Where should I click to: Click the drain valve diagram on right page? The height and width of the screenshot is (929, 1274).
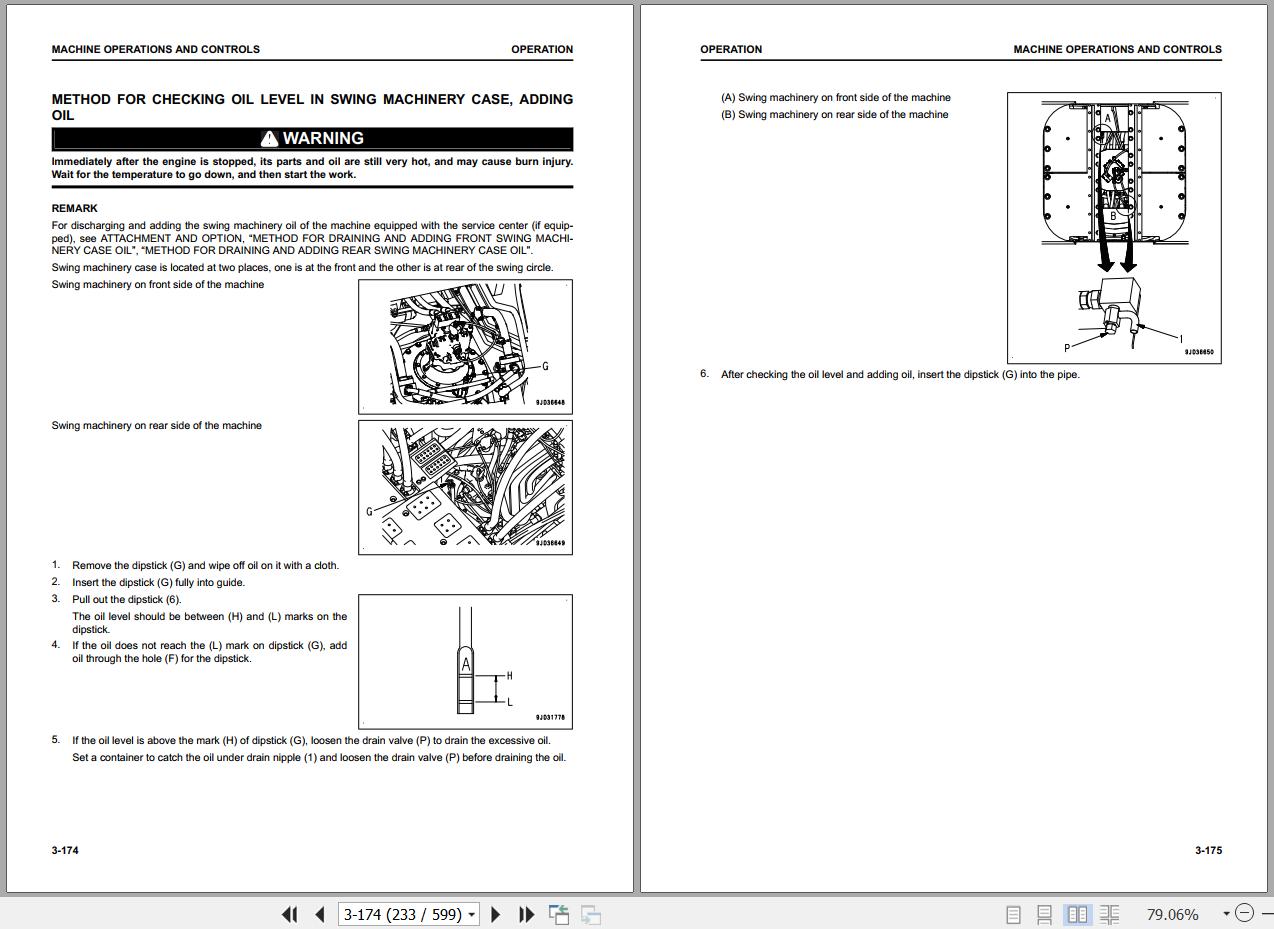click(x=1114, y=228)
